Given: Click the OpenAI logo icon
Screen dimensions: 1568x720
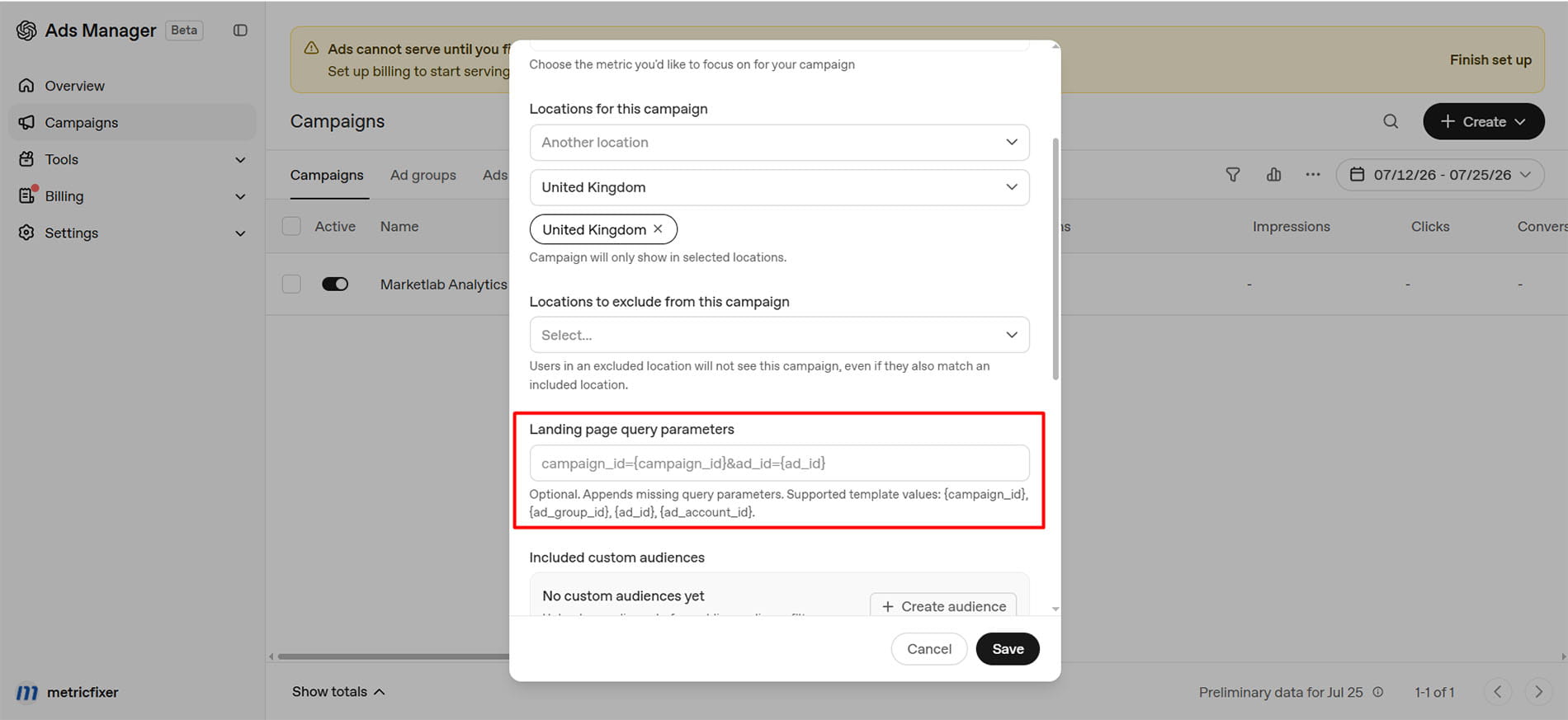Looking at the screenshot, I should coord(26,31).
